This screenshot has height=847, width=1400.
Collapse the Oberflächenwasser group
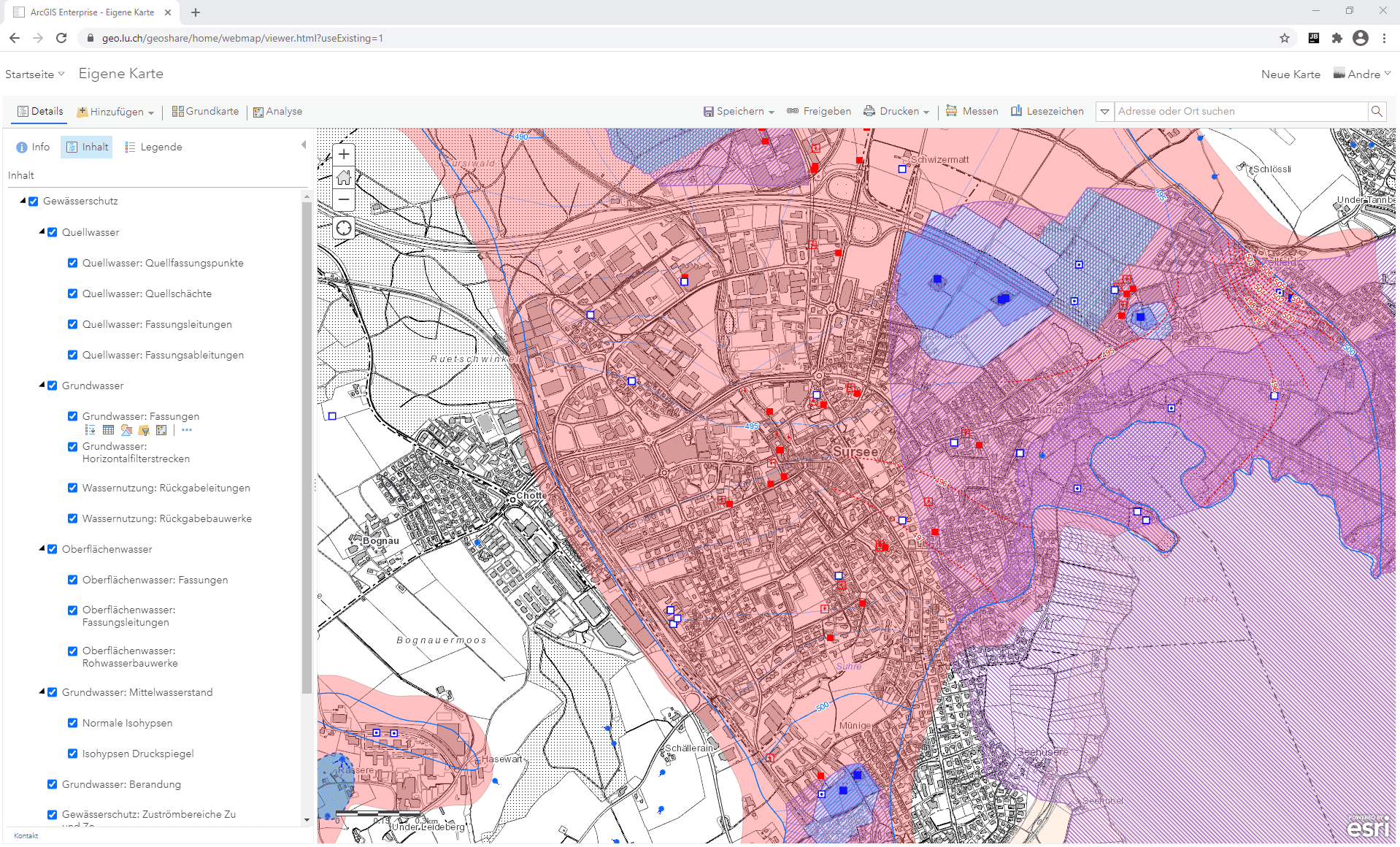42,548
